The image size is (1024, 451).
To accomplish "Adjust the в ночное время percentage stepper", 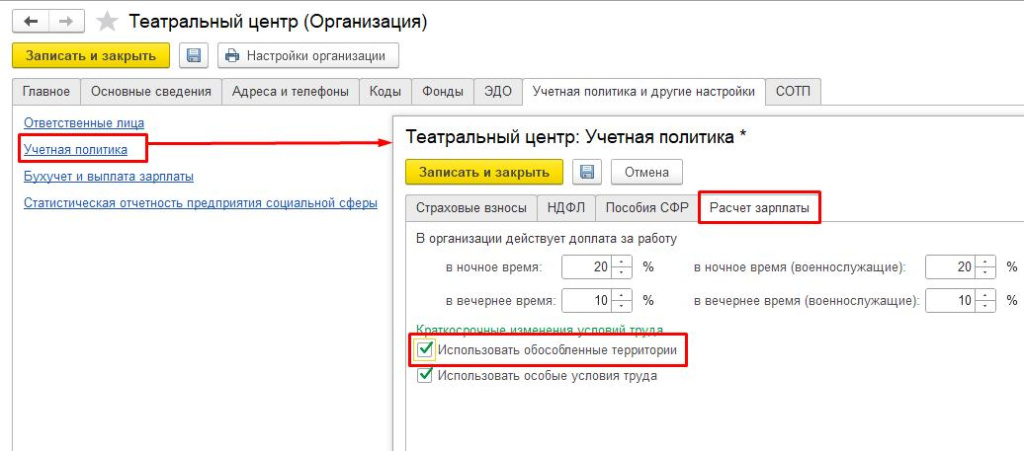I will point(623,267).
